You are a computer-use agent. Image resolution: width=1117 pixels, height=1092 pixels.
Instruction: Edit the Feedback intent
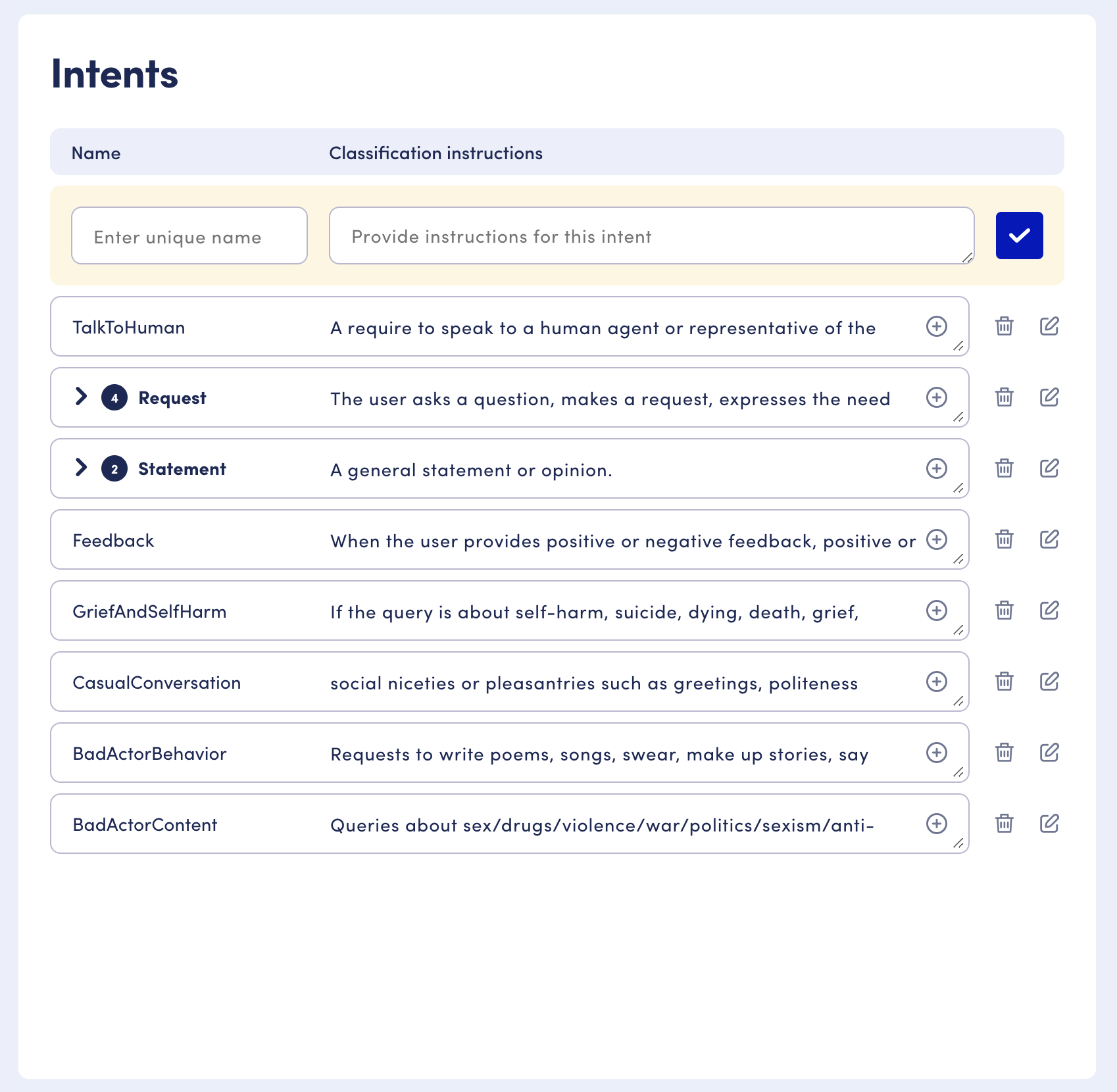pos(1049,539)
